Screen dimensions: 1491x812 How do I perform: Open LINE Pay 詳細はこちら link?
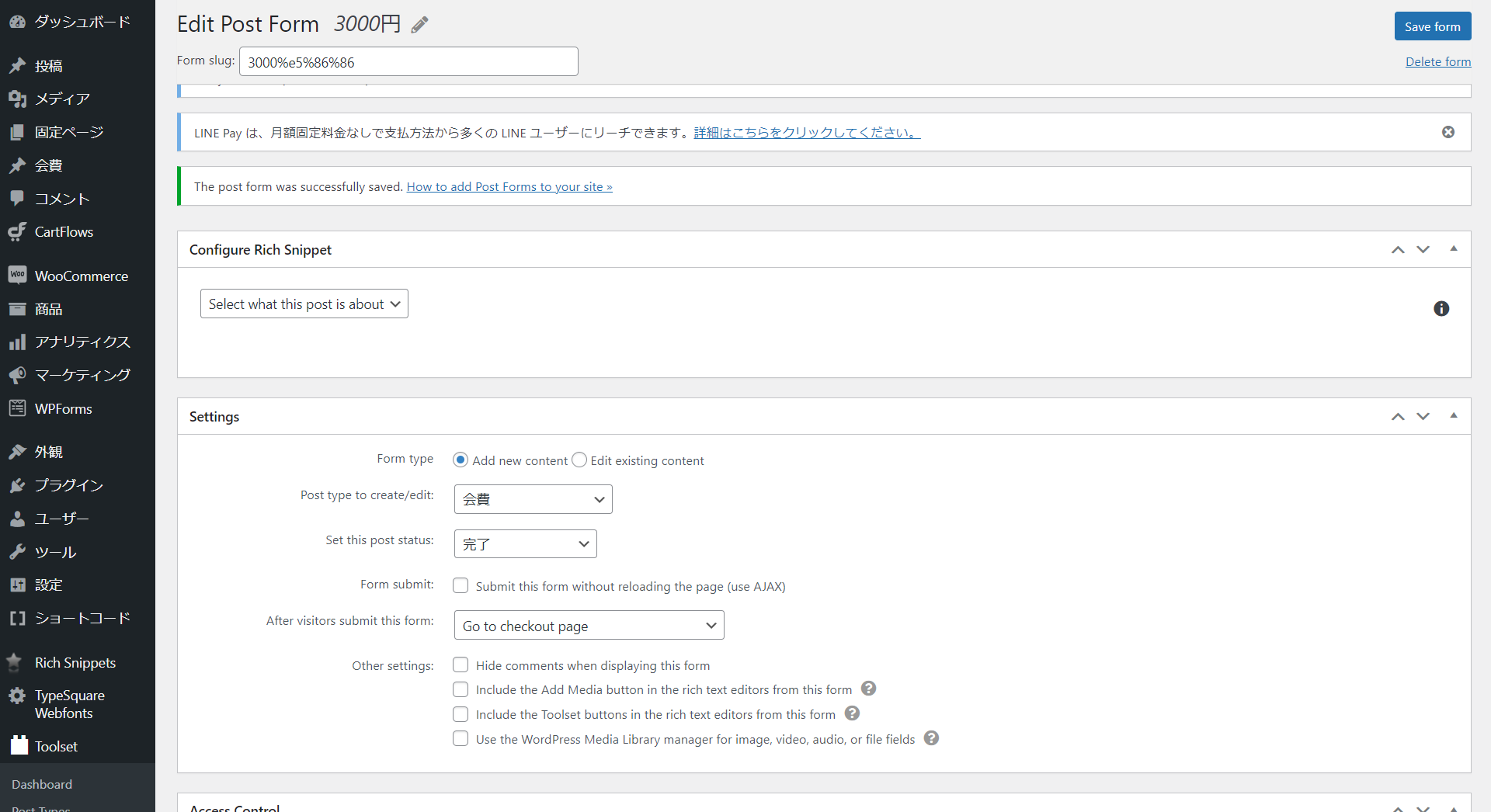[x=807, y=132]
